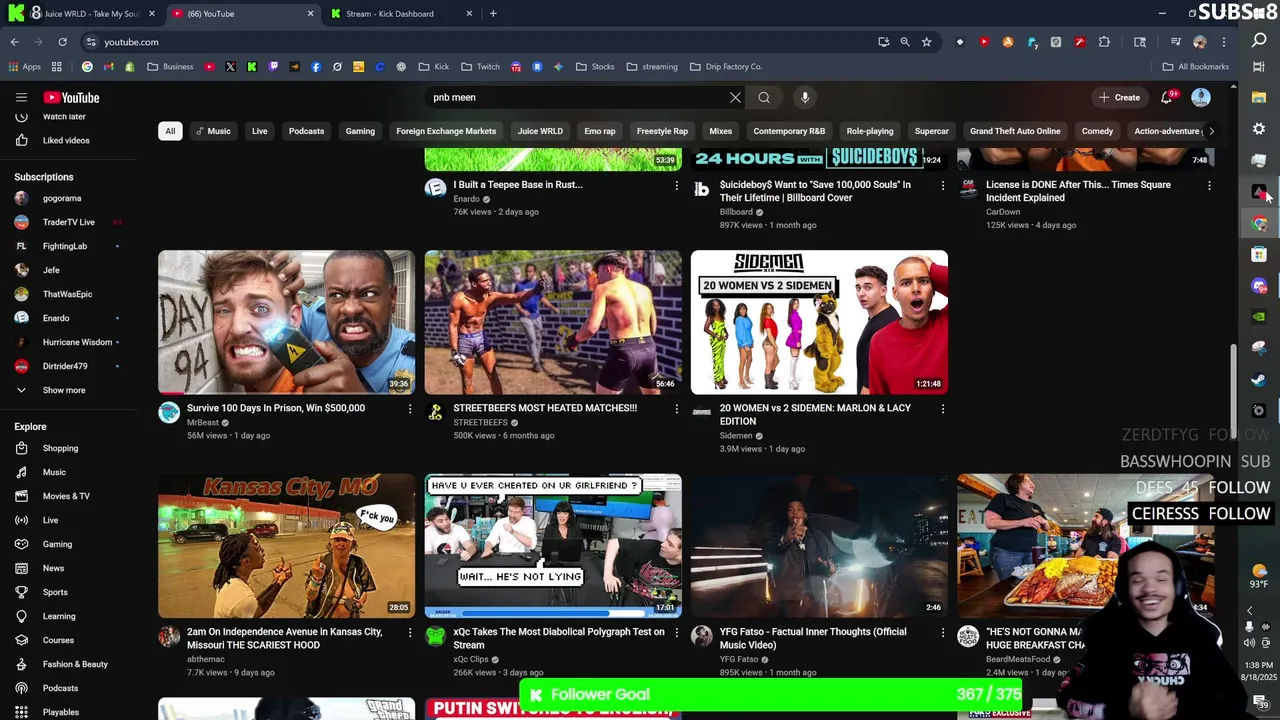
Task: Open the Apps bookmarks shortcut
Action: point(24,67)
